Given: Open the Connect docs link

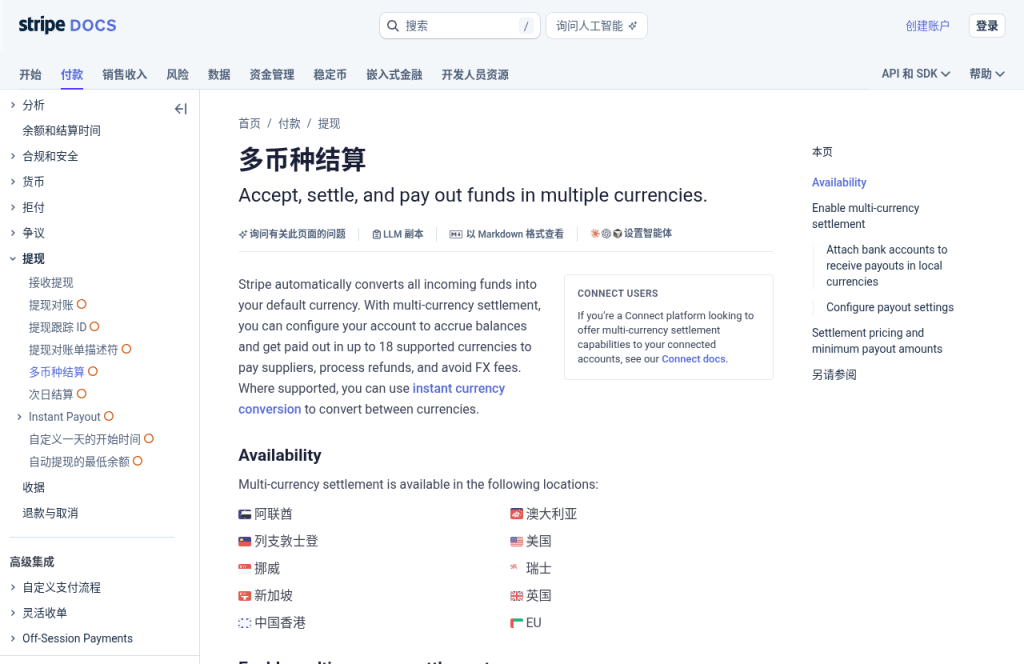Looking at the screenshot, I should (x=693, y=358).
